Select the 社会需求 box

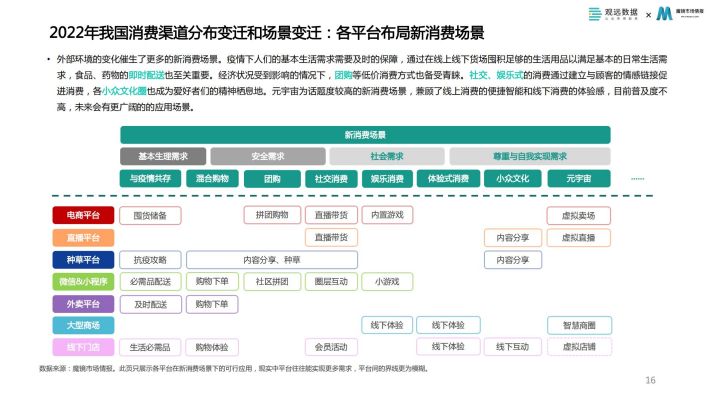tap(387, 156)
